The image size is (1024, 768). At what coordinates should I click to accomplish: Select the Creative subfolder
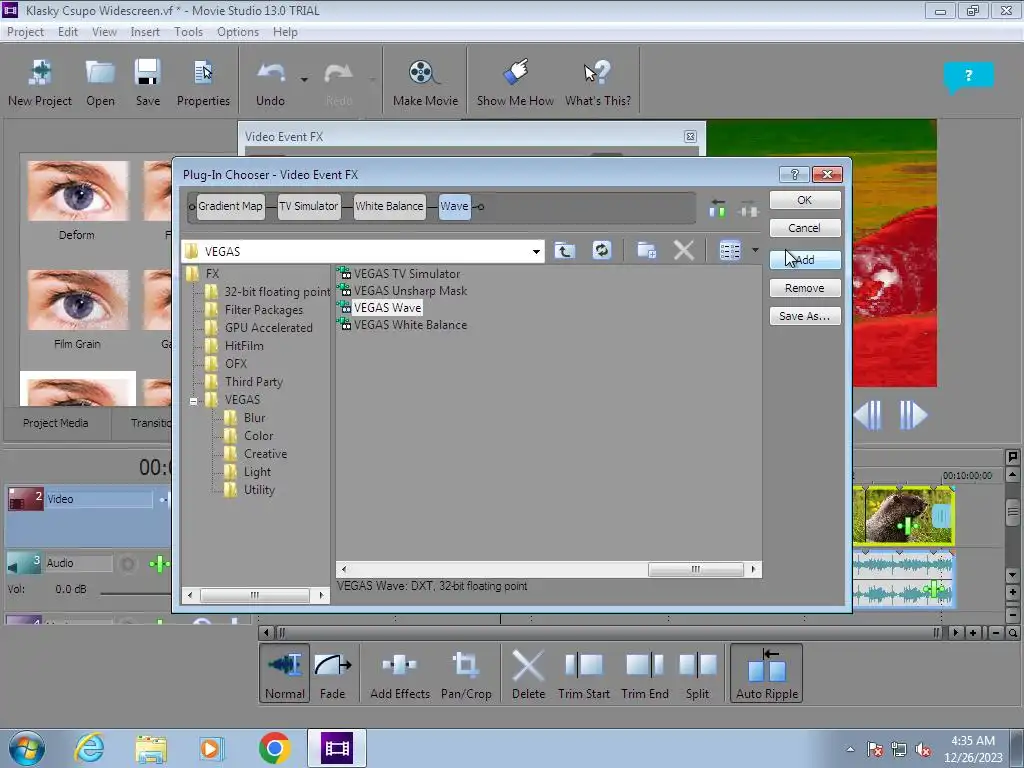tap(265, 454)
